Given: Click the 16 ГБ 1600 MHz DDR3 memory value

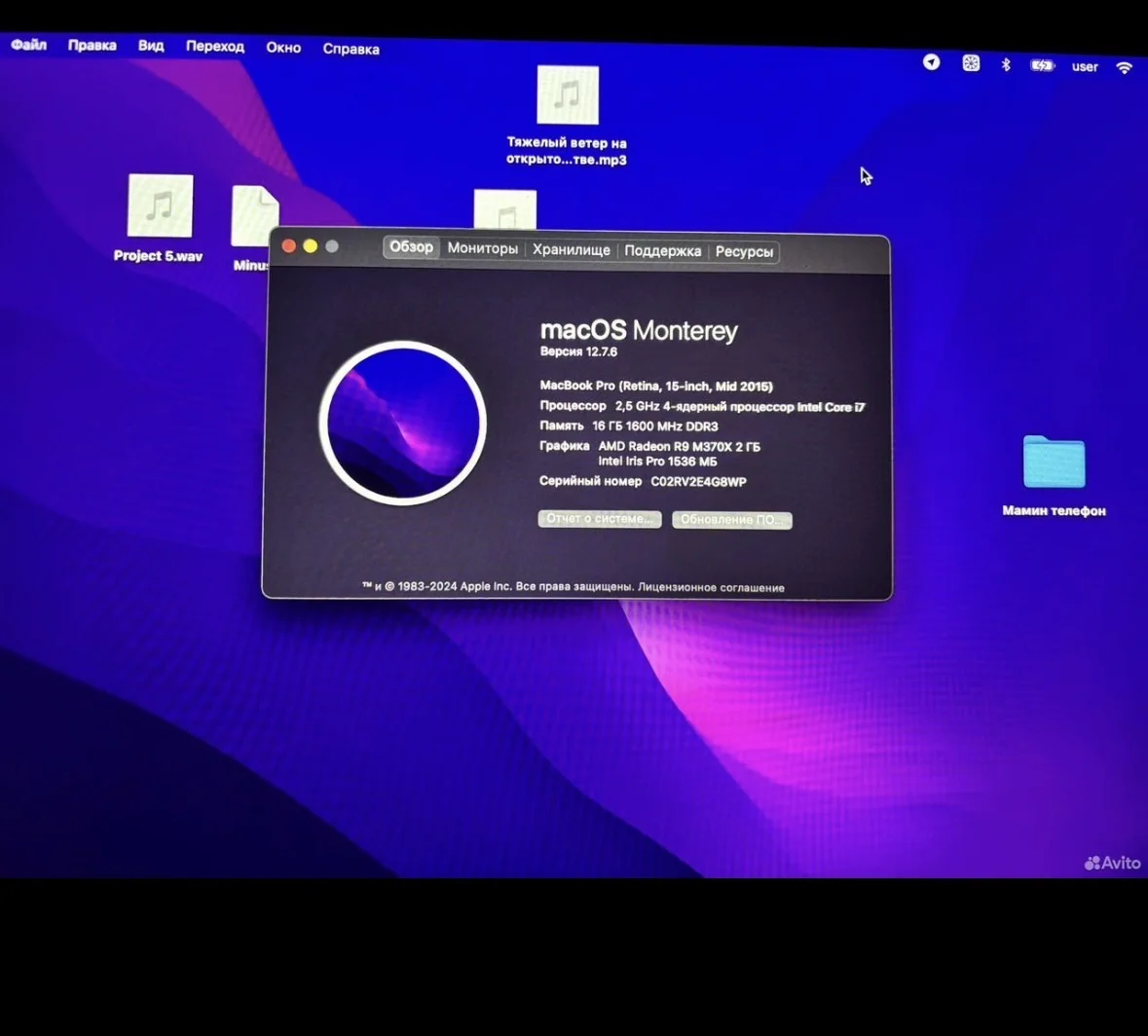Looking at the screenshot, I should 655,426.
